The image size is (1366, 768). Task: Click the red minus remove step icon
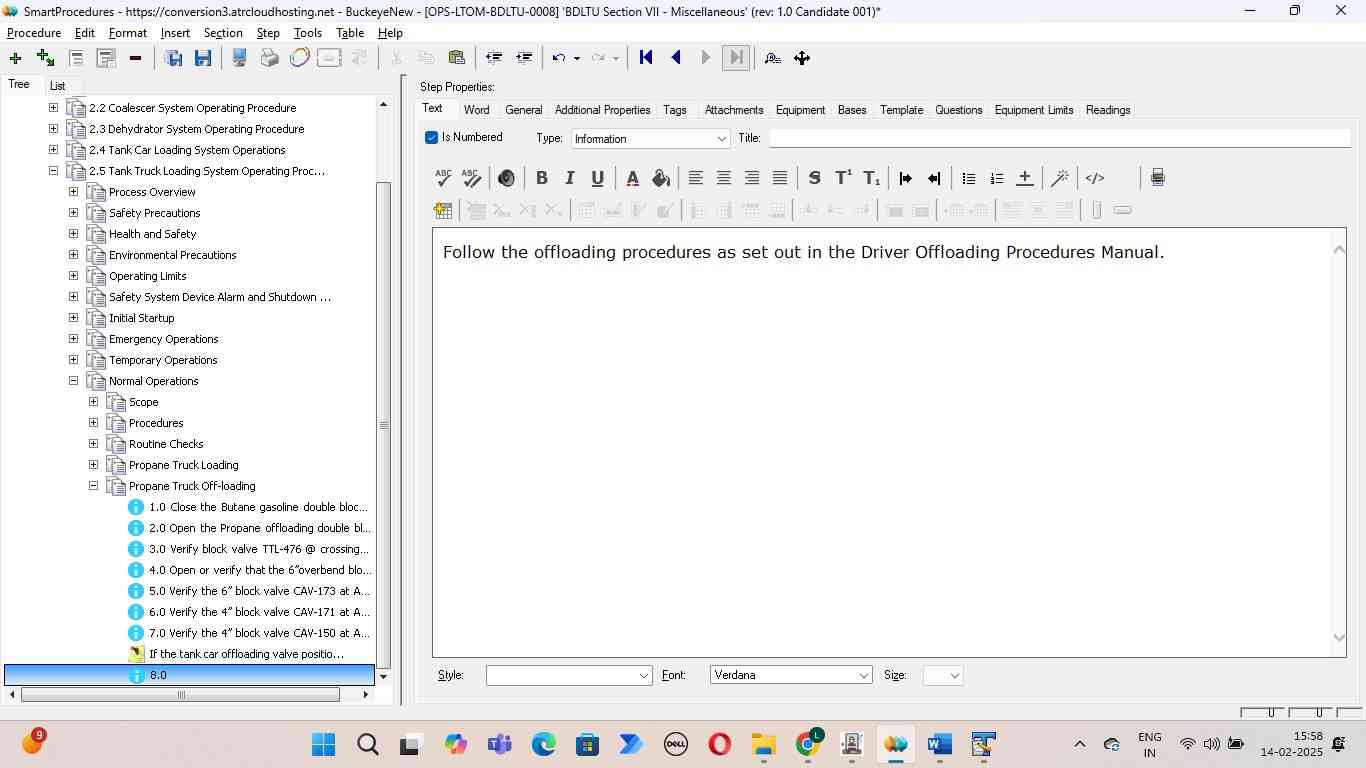[135, 58]
